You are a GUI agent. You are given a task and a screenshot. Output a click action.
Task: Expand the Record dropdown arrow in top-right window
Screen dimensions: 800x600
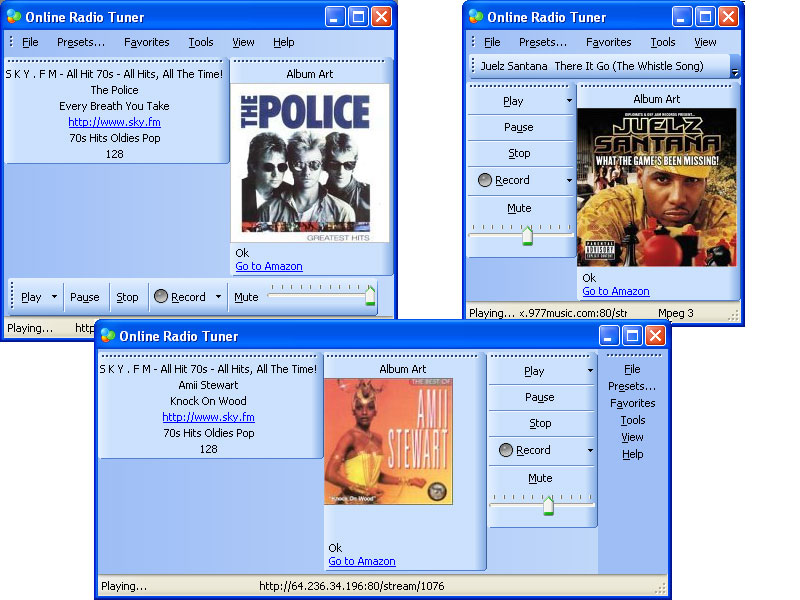(569, 180)
